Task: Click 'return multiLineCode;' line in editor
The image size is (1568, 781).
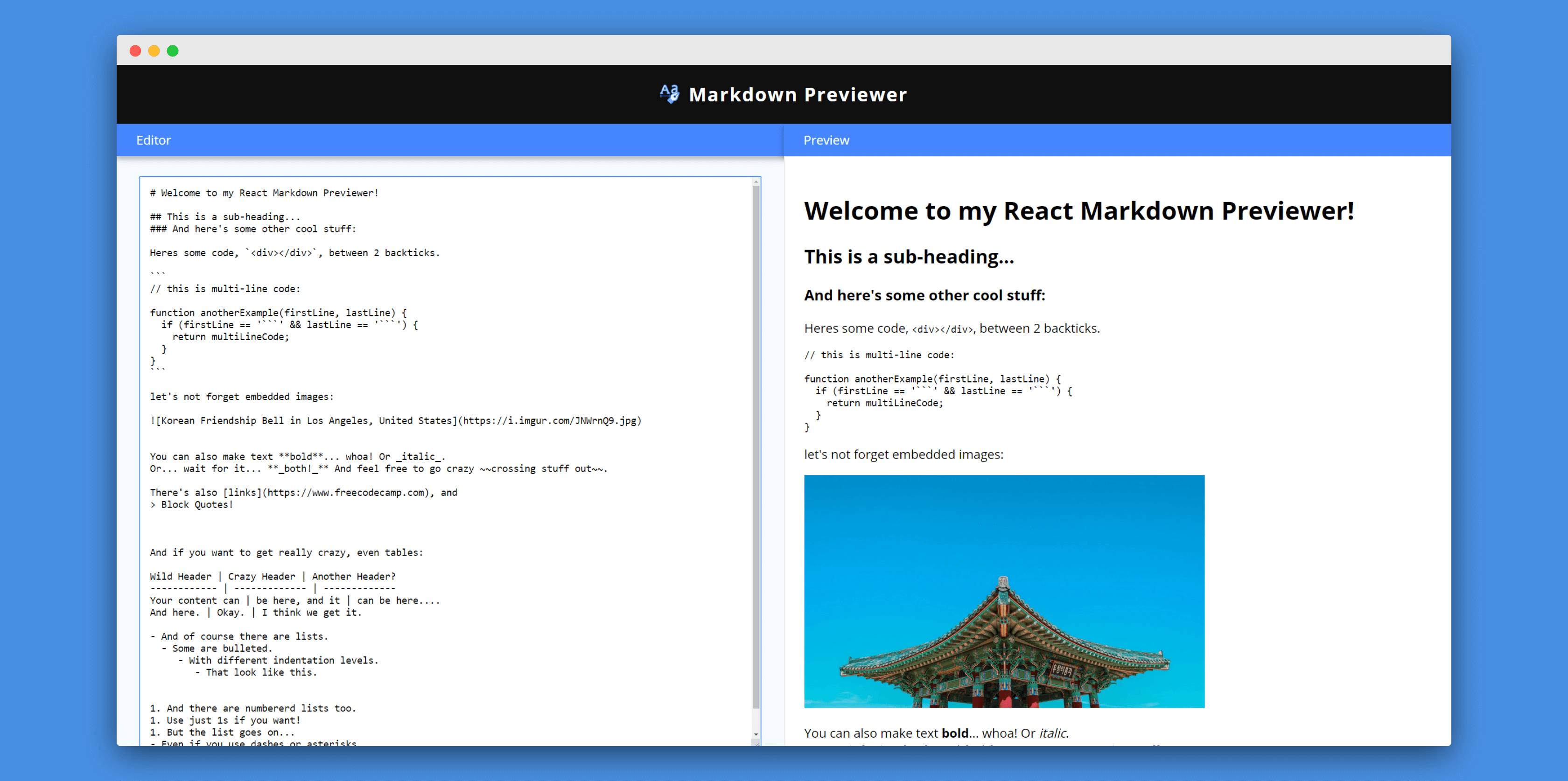Action: tap(231, 337)
